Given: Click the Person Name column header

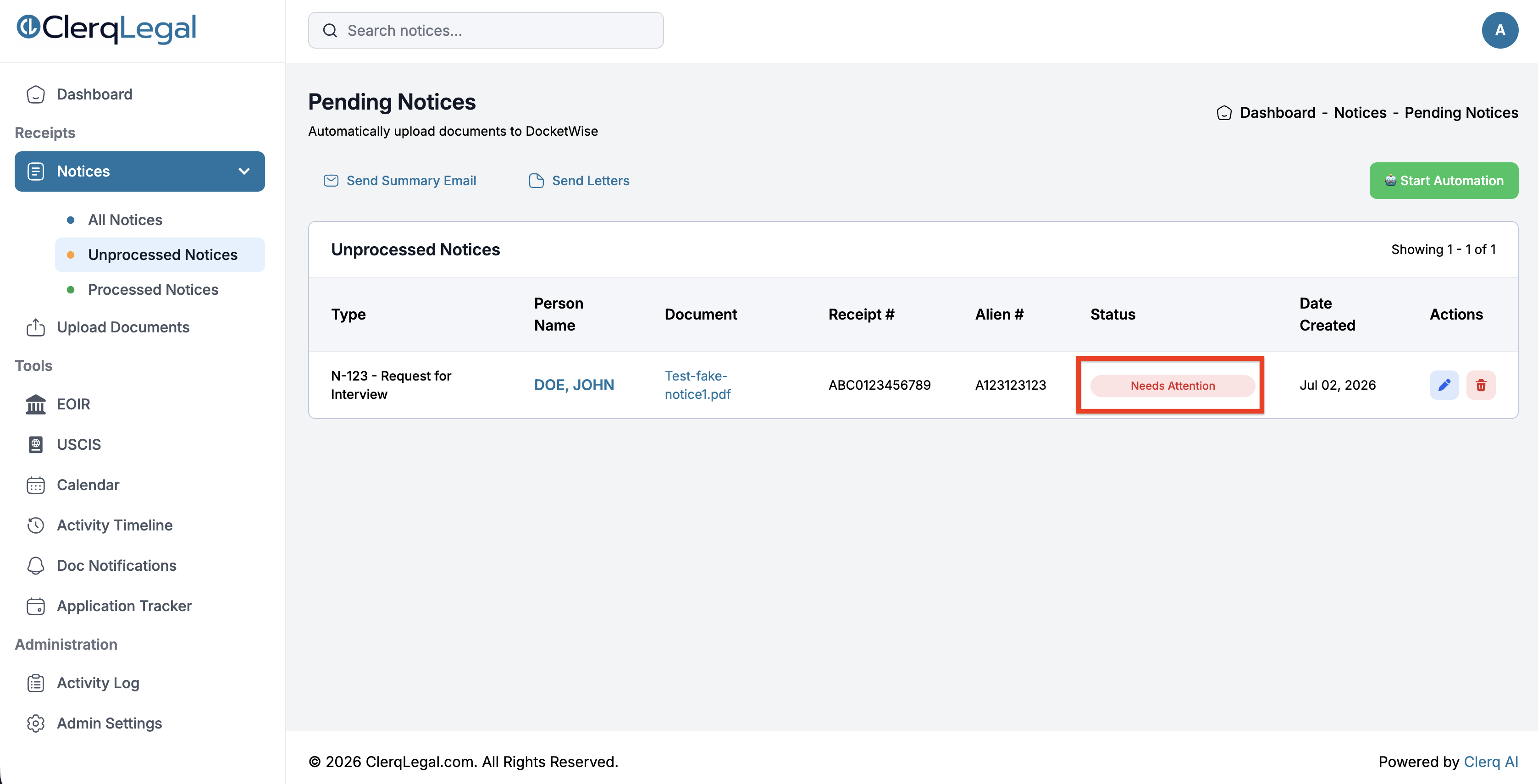Looking at the screenshot, I should pyautogui.click(x=558, y=315).
